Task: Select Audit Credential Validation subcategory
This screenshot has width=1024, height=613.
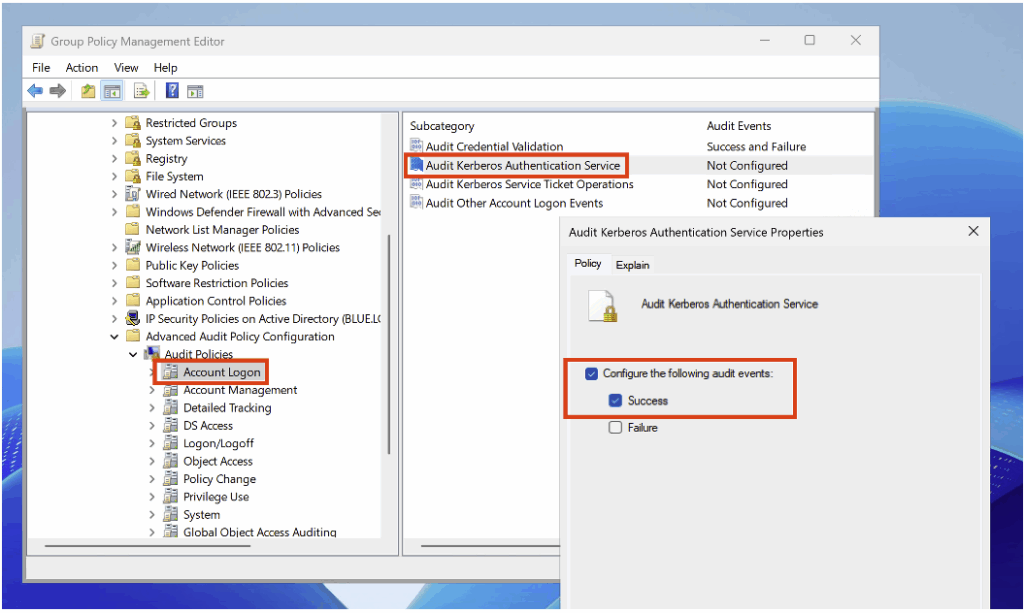Action: tap(494, 146)
